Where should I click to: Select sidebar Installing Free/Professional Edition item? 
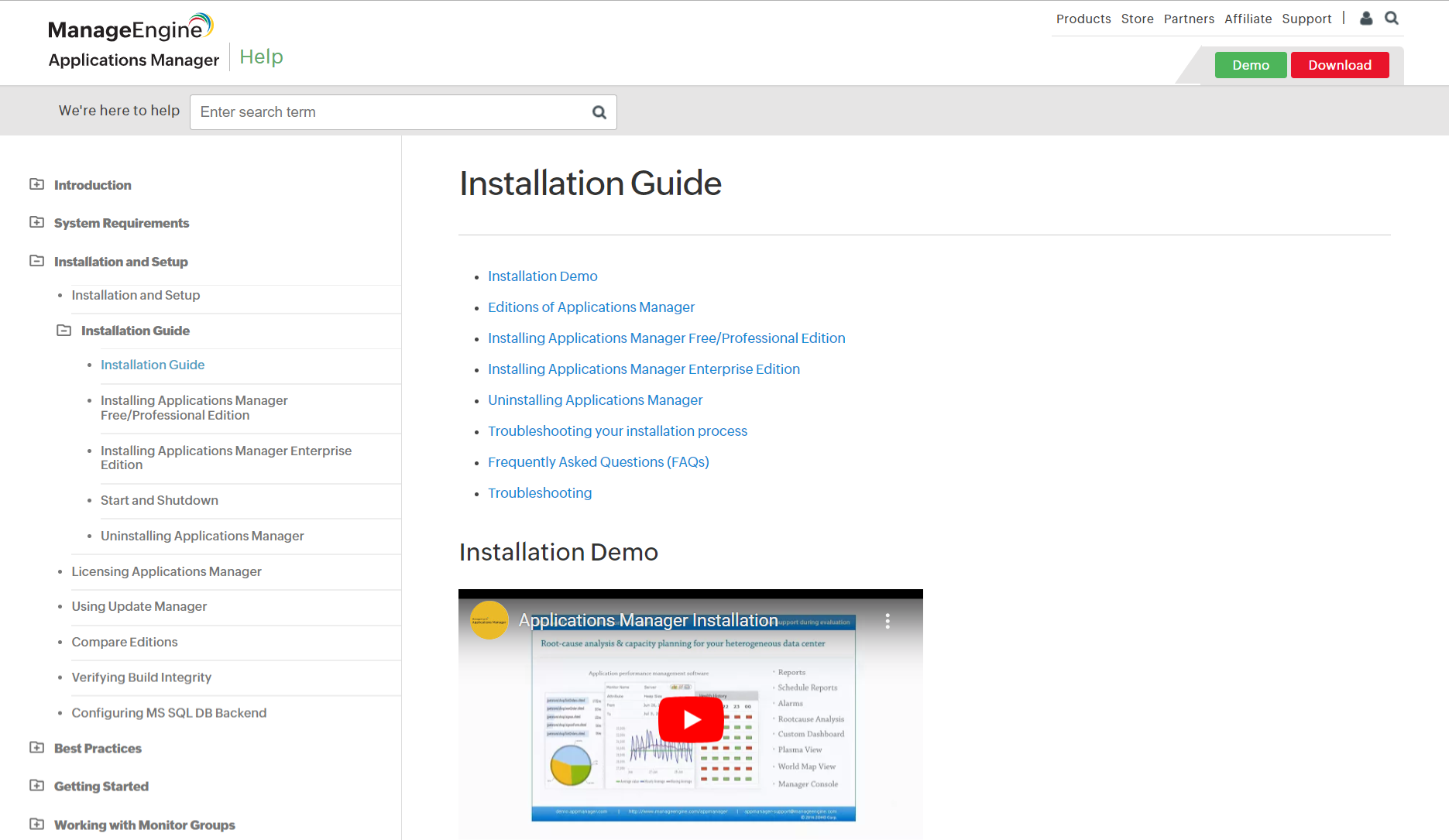tap(194, 408)
